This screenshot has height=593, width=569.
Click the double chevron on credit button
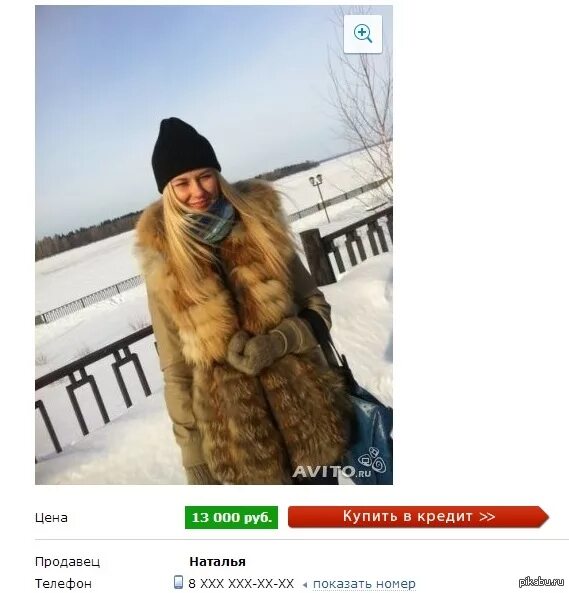coord(487,517)
